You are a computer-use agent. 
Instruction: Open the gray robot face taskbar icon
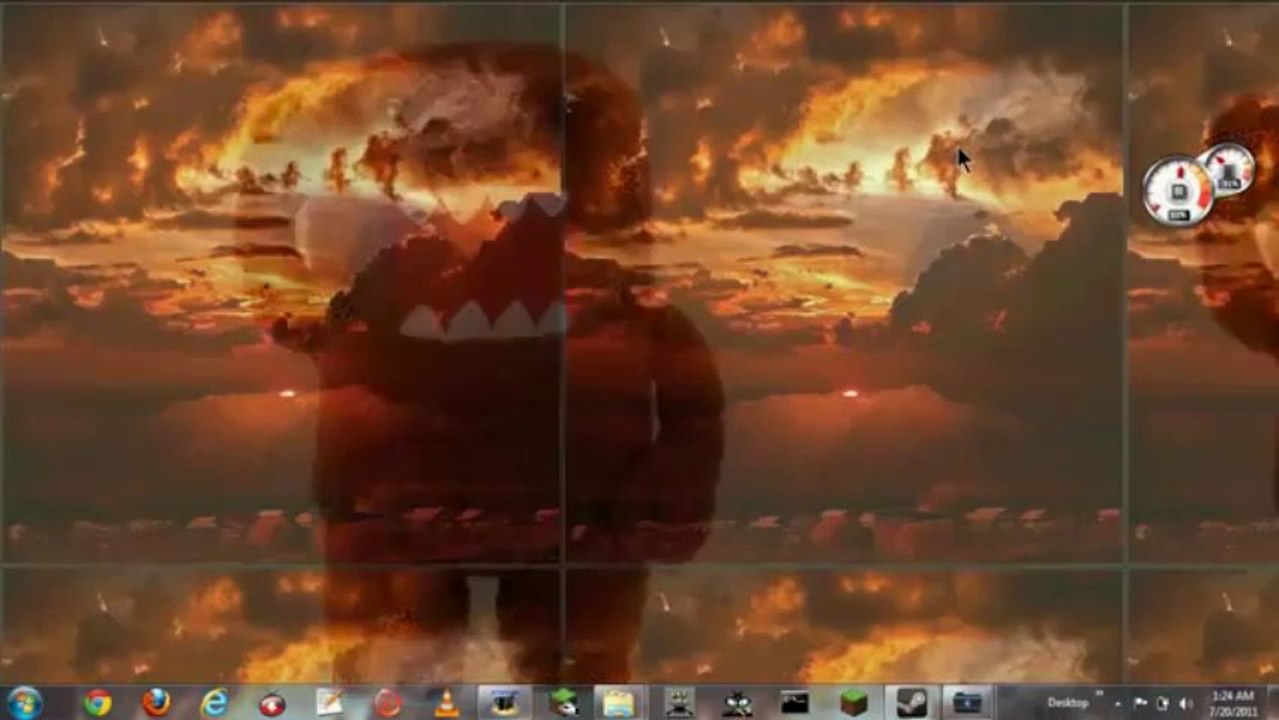680,703
